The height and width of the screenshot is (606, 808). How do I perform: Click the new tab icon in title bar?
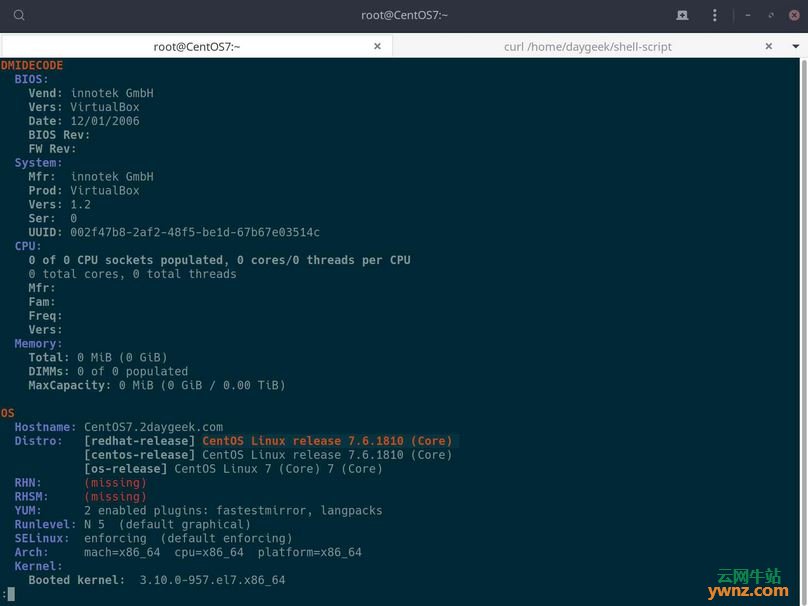pos(682,15)
